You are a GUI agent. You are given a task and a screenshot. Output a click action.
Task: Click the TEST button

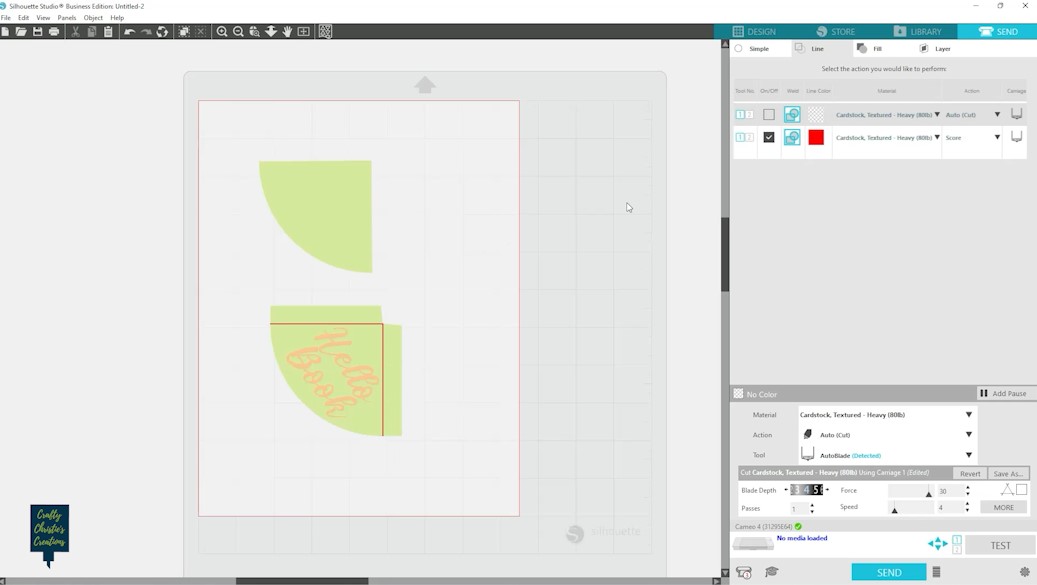click(x=1000, y=545)
